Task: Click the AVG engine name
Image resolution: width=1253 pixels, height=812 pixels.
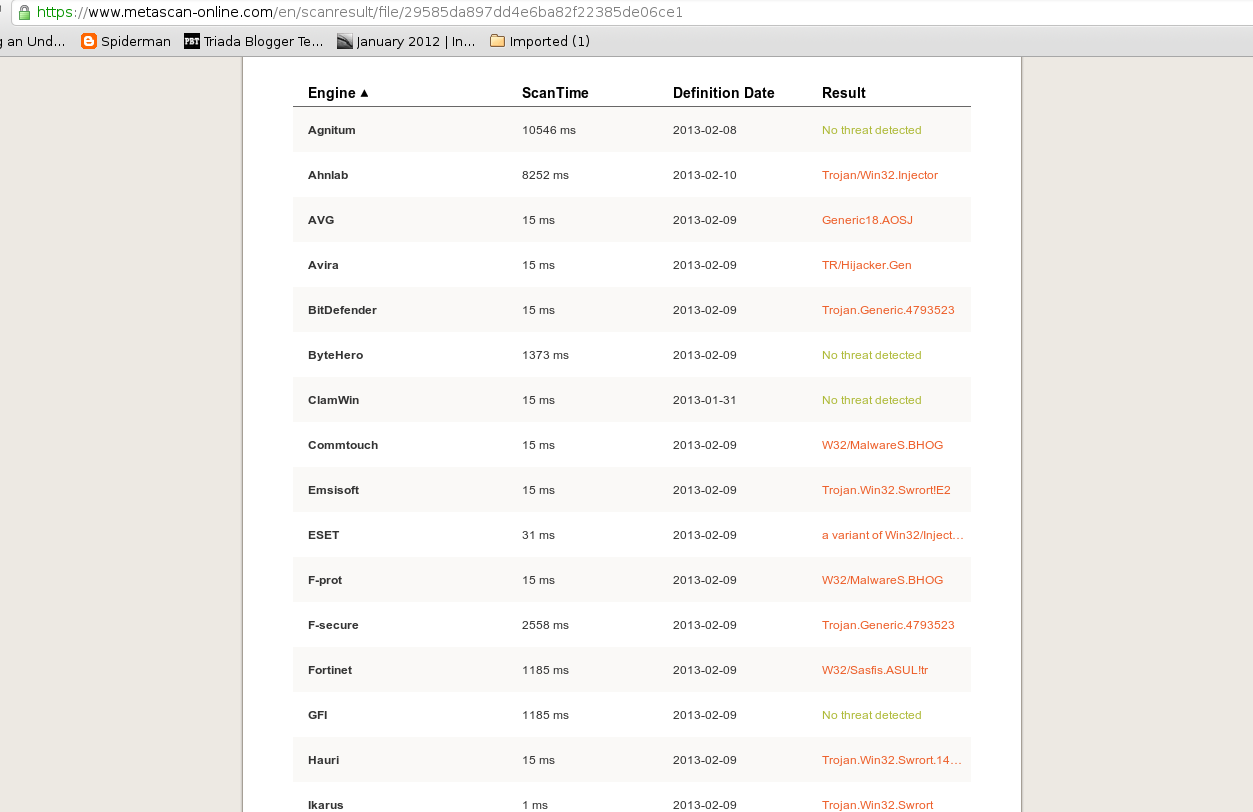Action: pos(321,220)
